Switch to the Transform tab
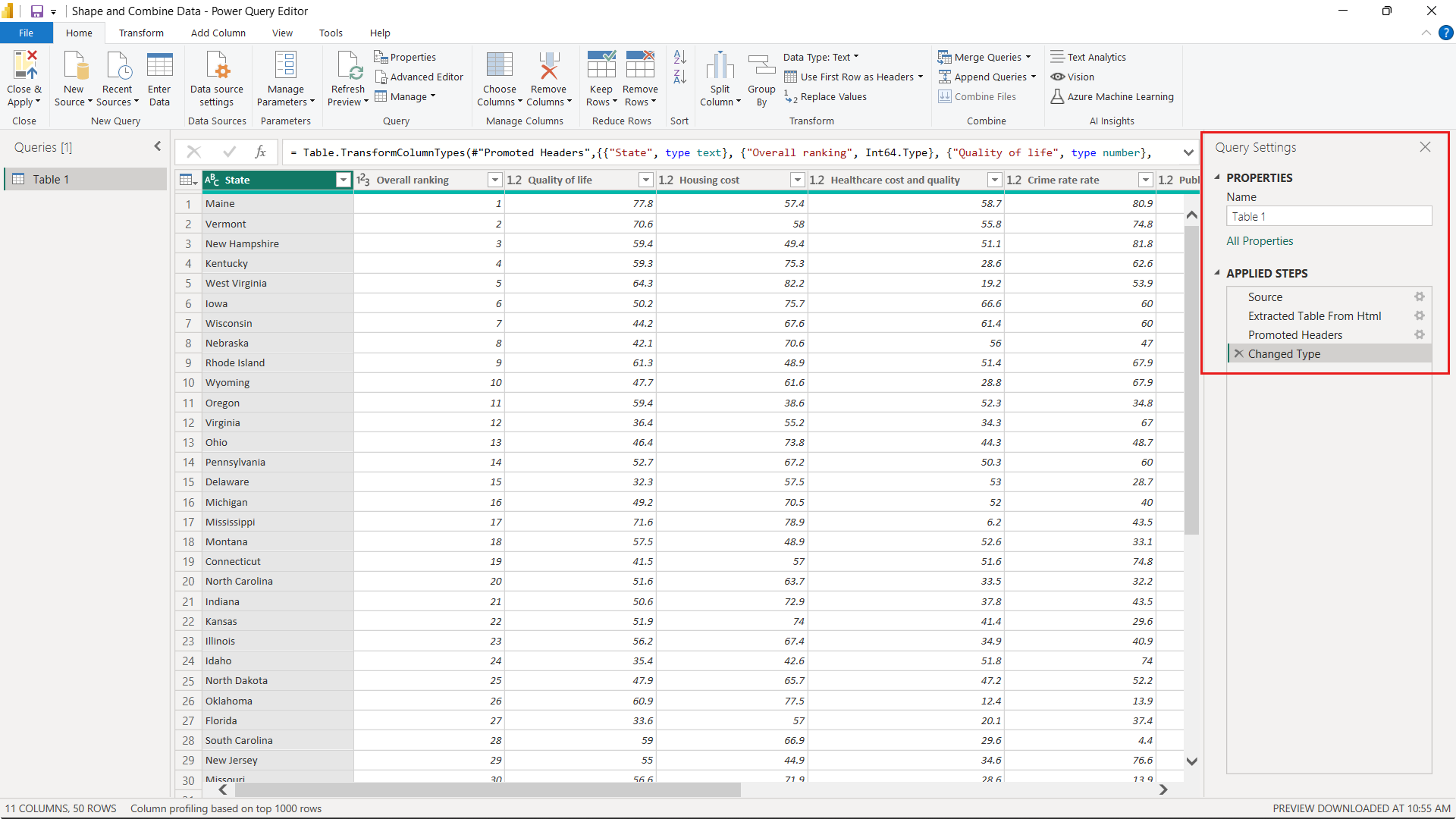Screen dimensions: 1456x819 point(141,33)
